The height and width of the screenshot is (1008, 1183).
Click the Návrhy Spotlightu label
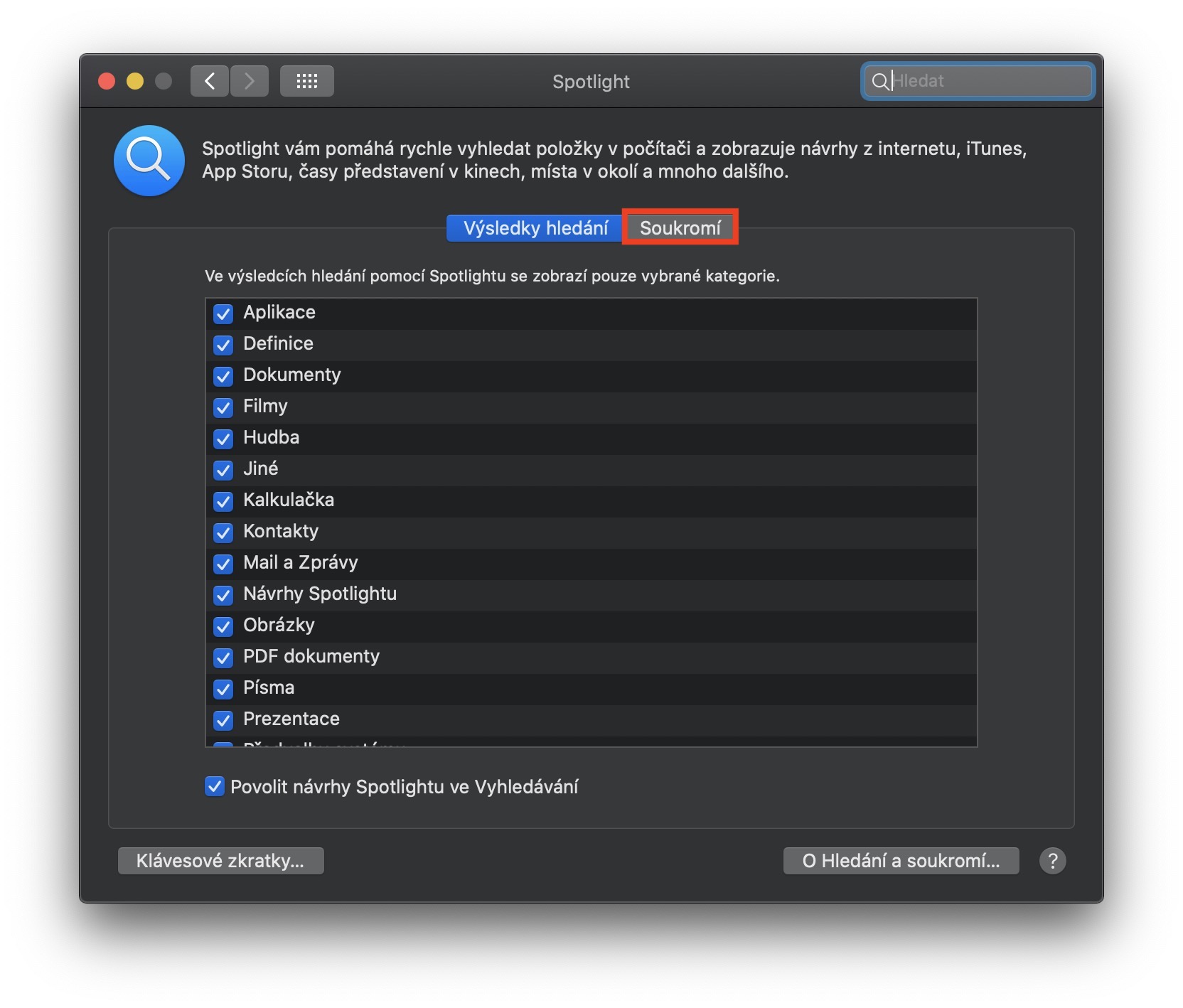click(320, 594)
